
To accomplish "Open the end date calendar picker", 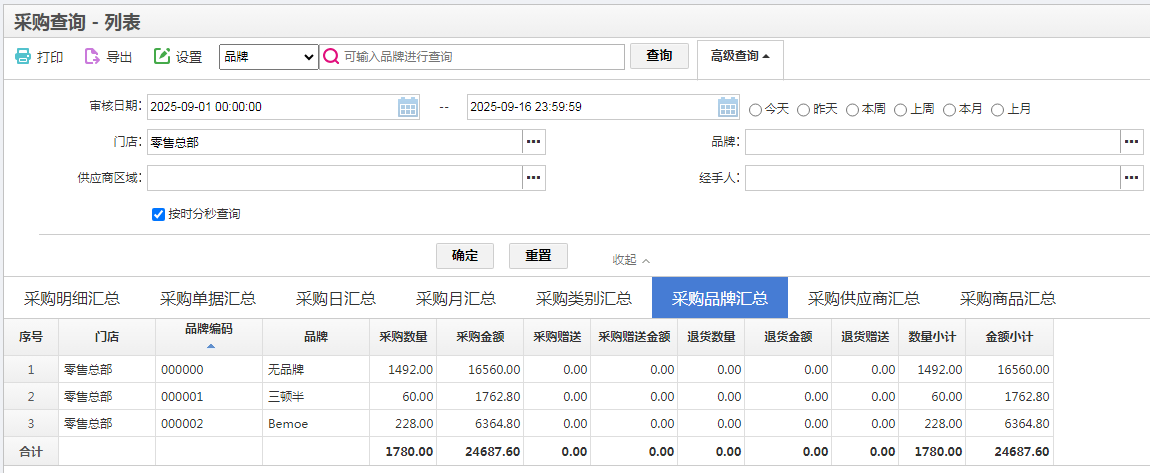I will (728, 107).
